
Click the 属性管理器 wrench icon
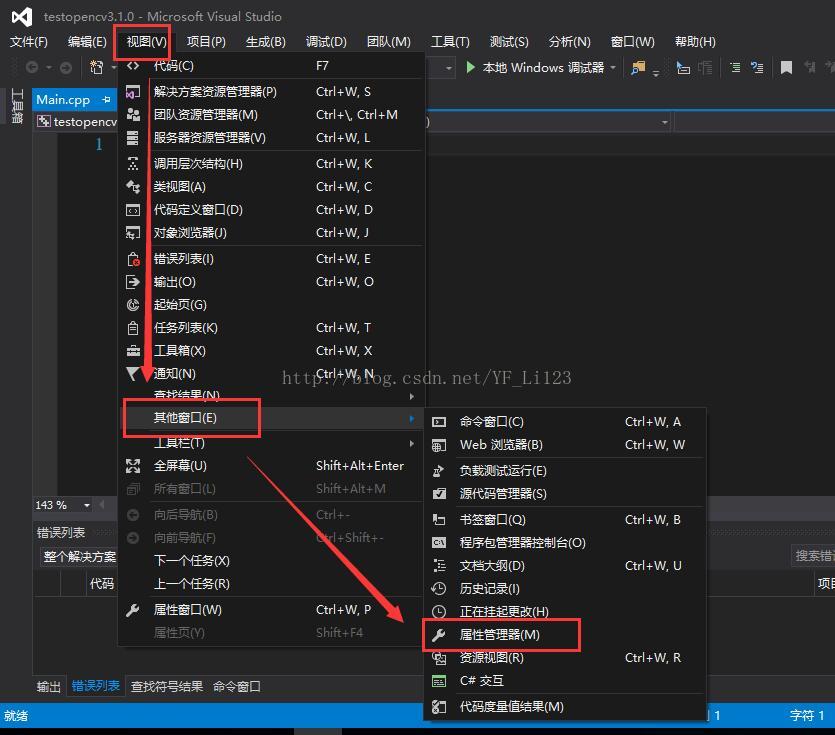(439, 635)
